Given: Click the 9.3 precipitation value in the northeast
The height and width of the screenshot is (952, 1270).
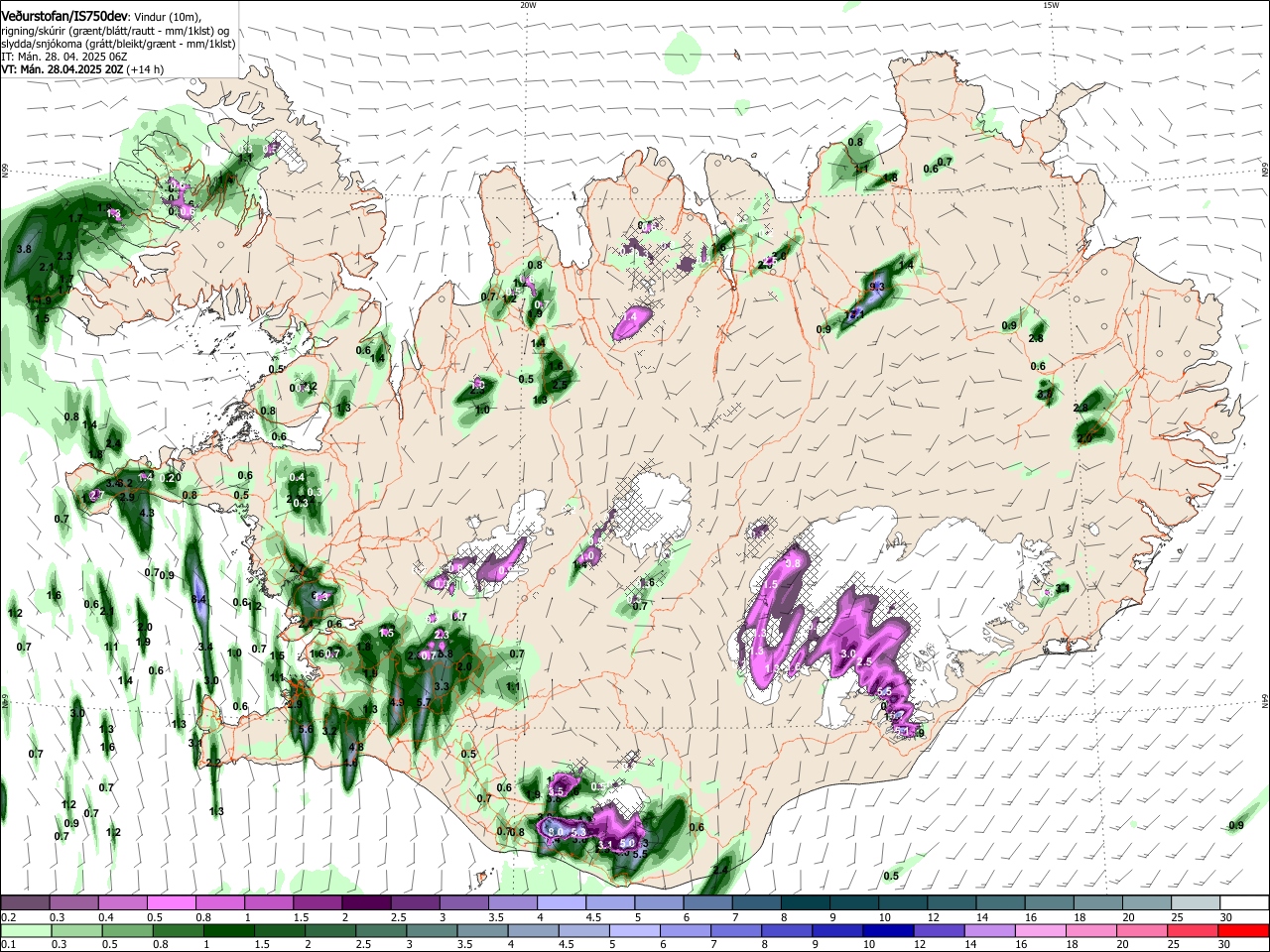Looking at the screenshot, I should pyautogui.click(x=876, y=287).
